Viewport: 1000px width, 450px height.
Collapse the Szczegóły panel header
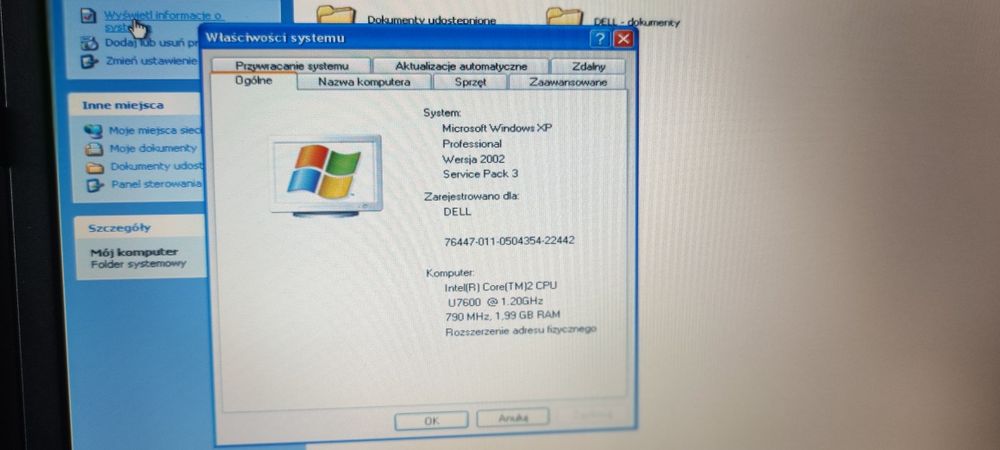(x=139, y=228)
